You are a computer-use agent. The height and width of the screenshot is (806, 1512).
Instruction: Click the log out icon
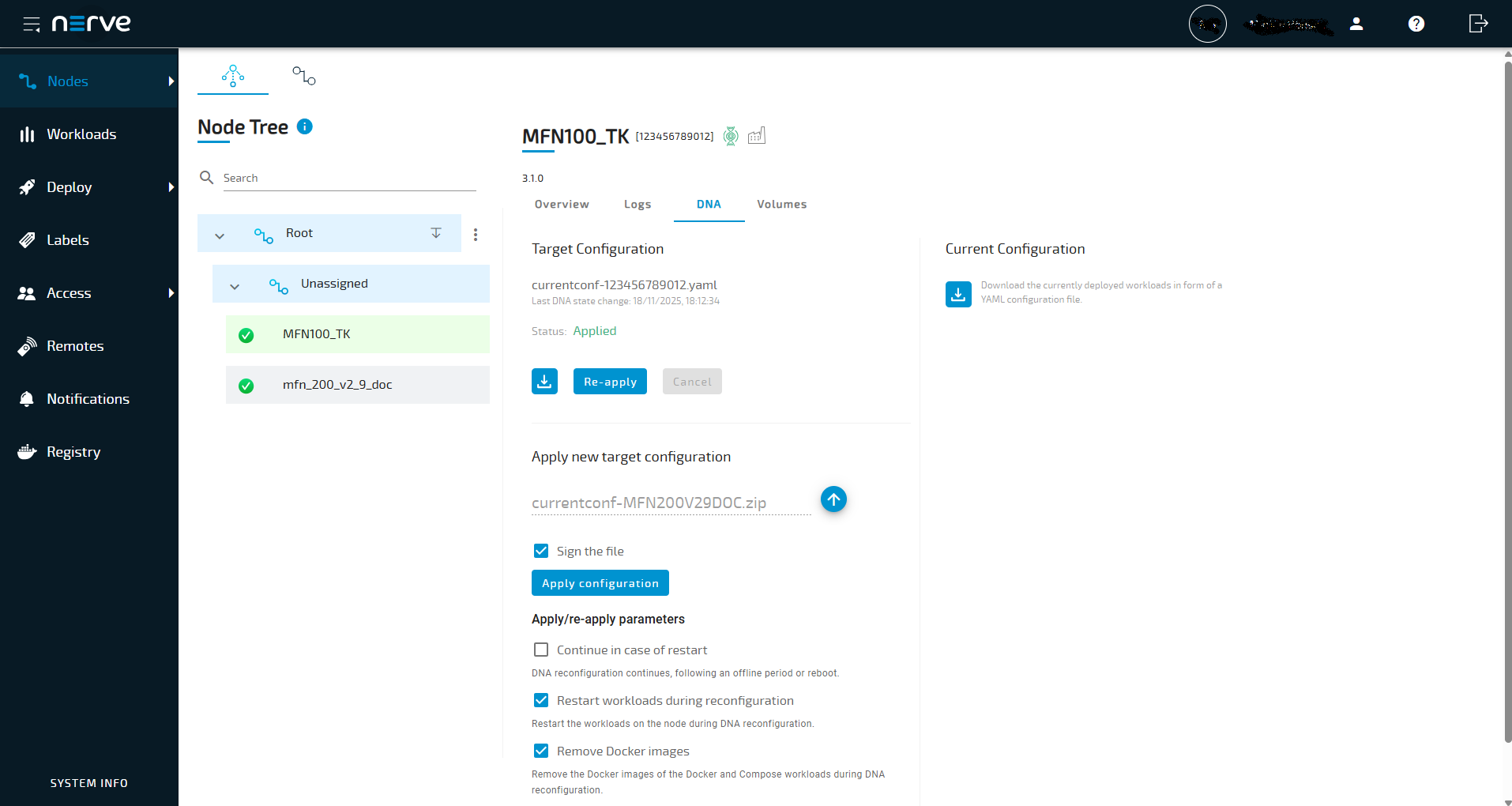(x=1478, y=24)
